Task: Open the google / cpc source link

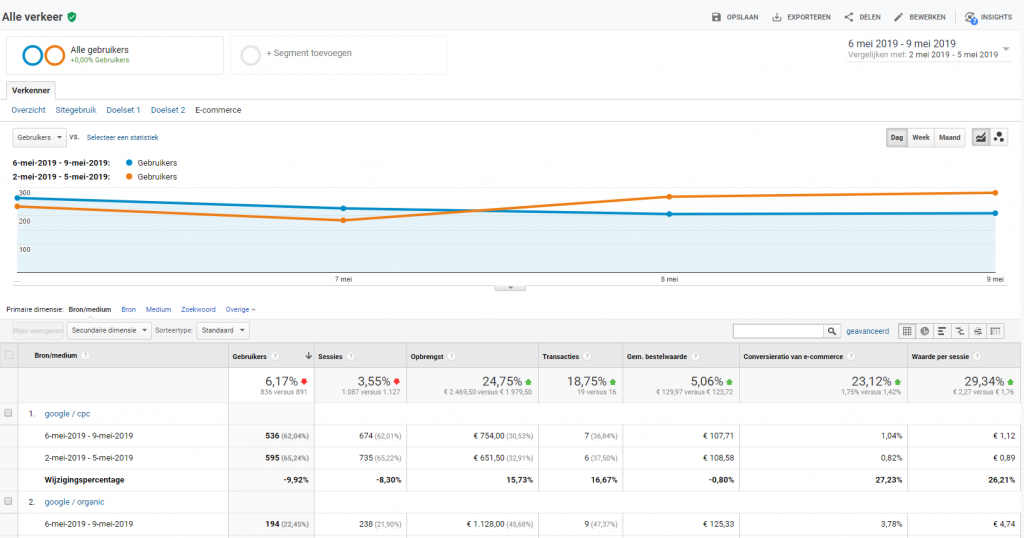Action: click(x=67, y=414)
